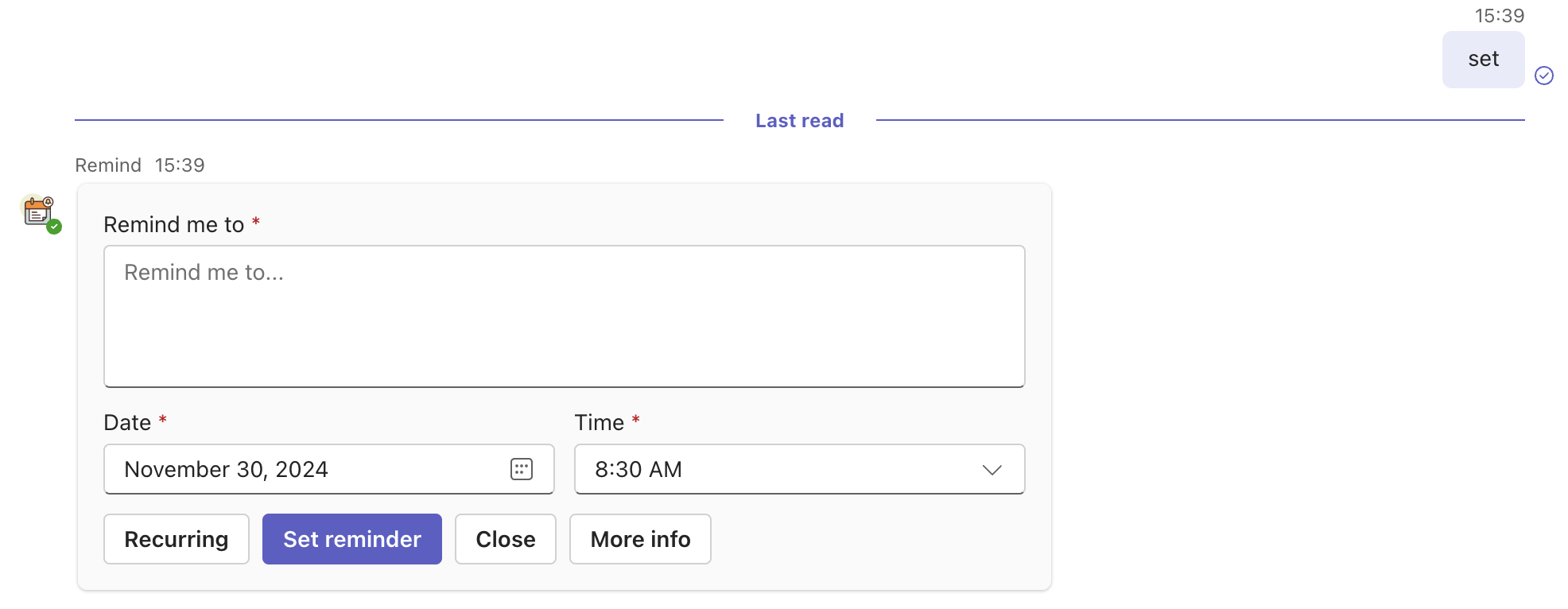Screen dimensions: 1568x609
Task: Open the Time dropdown showing 8:30 AM
Action: click(x=798, y=469)
